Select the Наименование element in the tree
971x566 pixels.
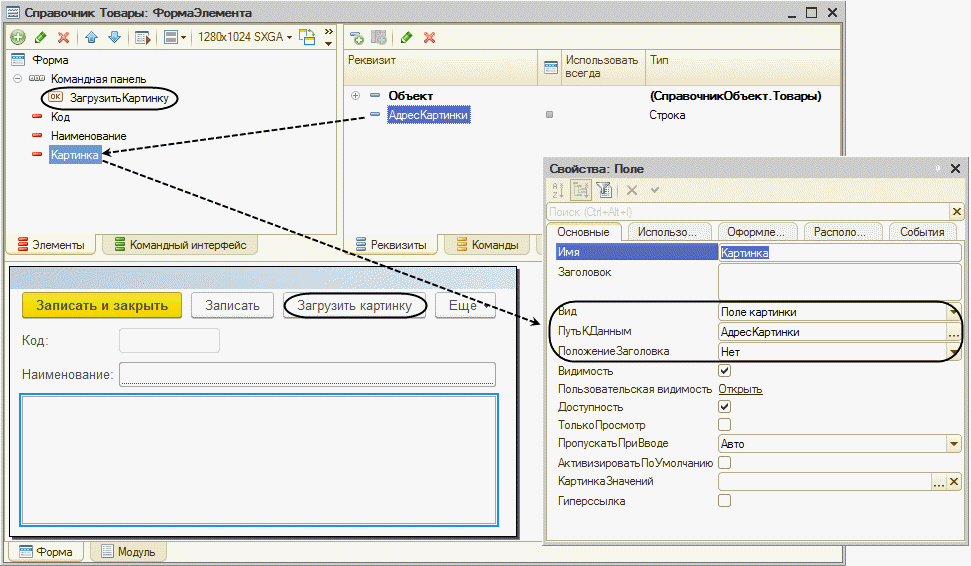[x=89, y=136]
